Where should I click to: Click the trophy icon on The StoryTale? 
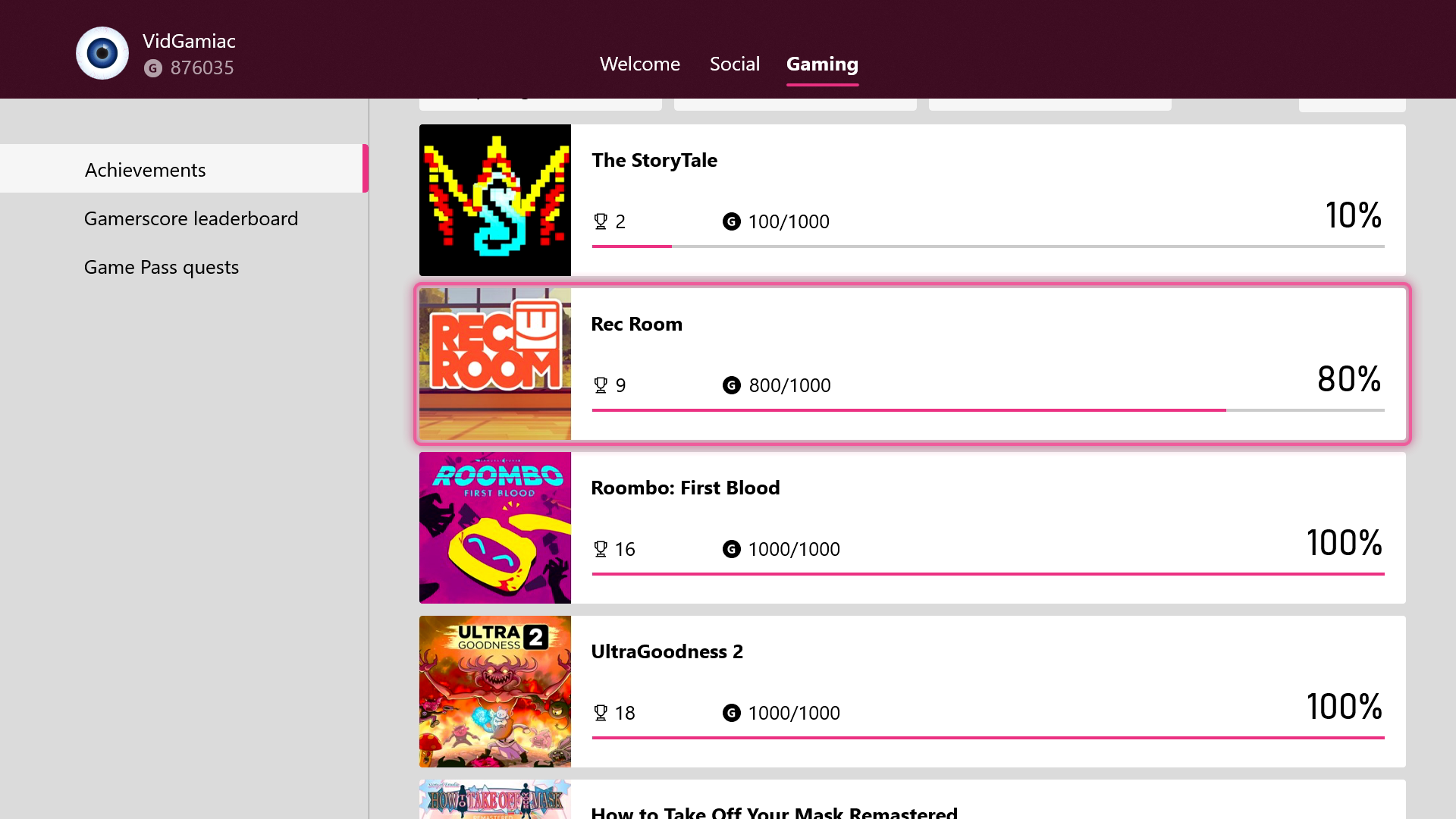click(601, 221)
